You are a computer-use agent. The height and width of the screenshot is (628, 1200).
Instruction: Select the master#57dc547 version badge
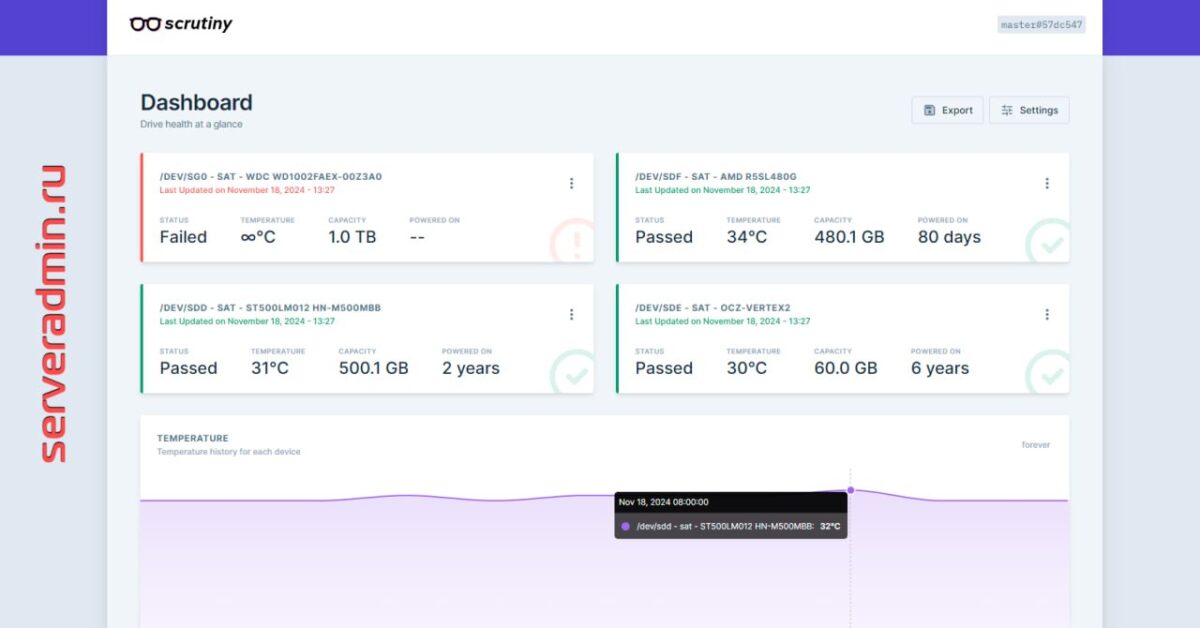coord(1040,24)
